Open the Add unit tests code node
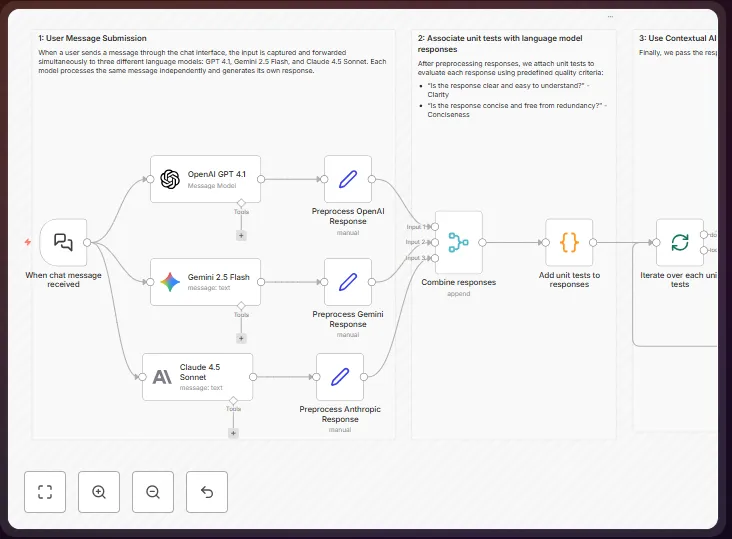The image size is (732, 539). pyautogui.click(x=569, y=242)
